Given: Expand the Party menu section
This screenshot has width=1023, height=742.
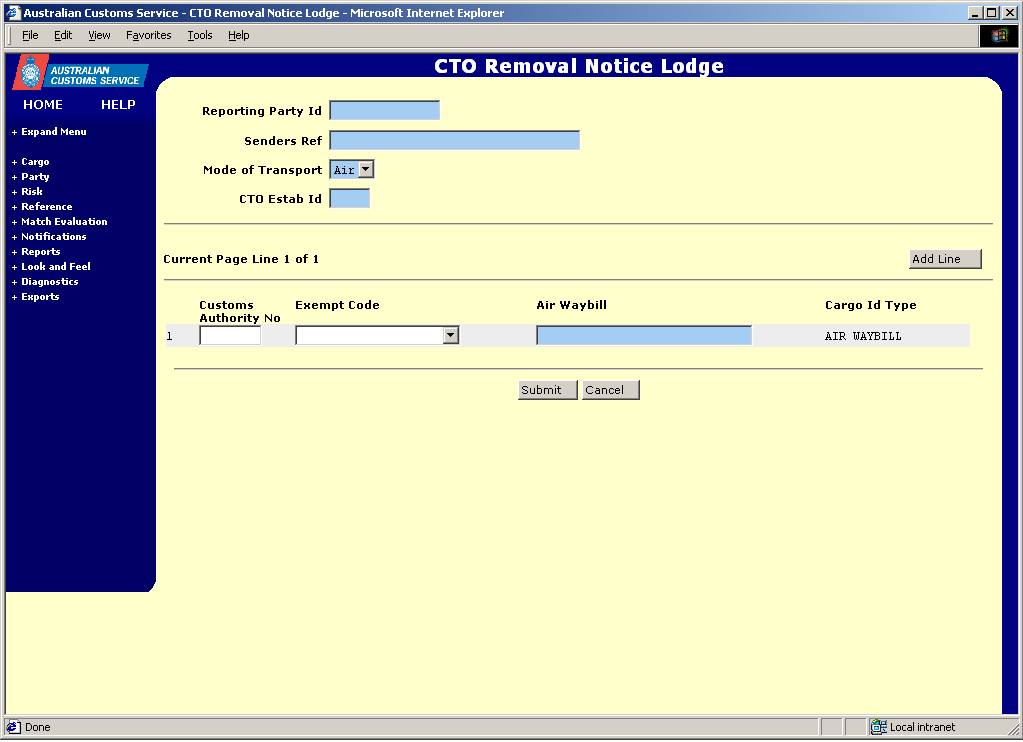Looking at the screenshot, I should coord(30,177).
